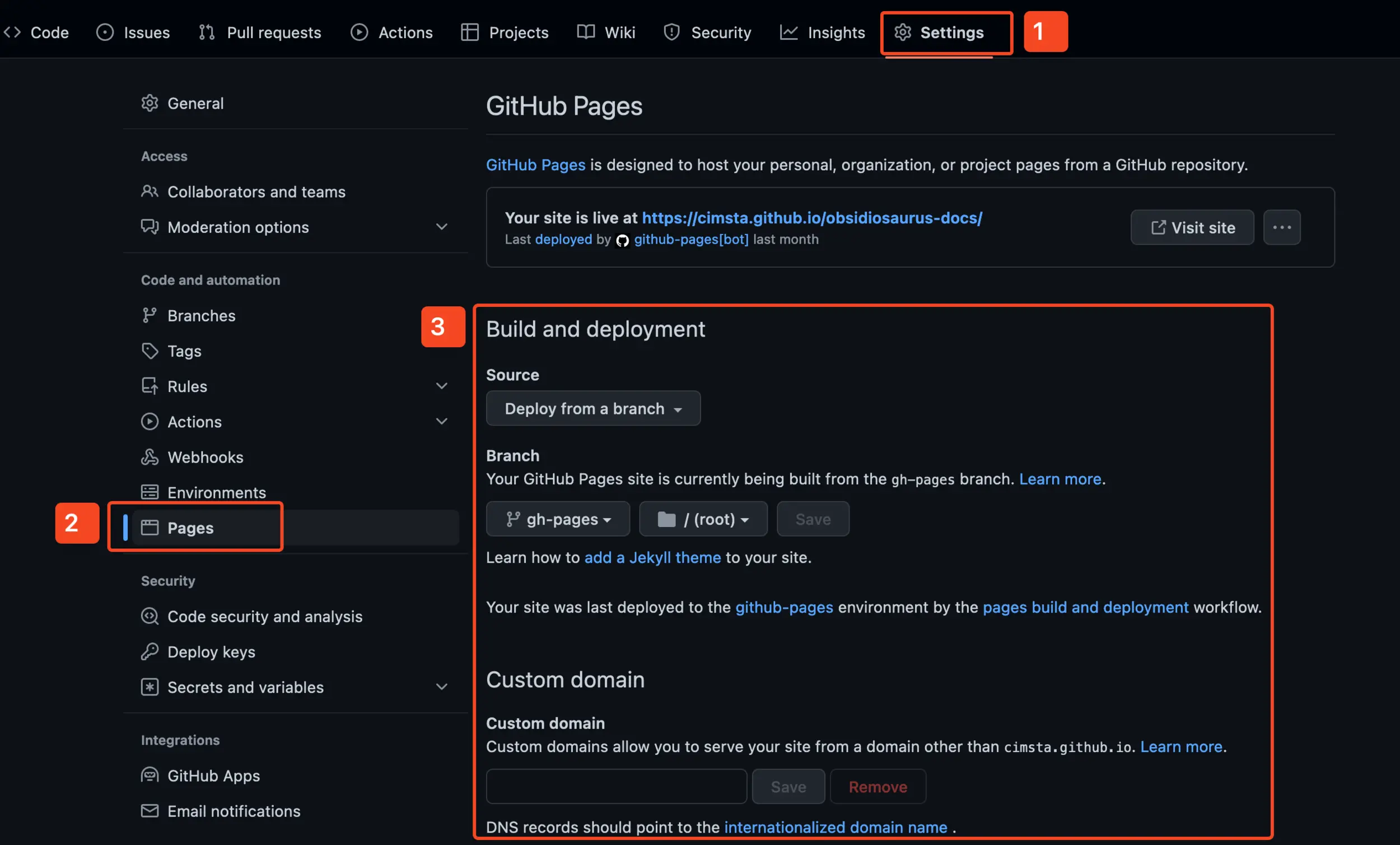Select the Pull requests icon
The height and width of the screenshot is (845, 1400).
coord(206,32)
